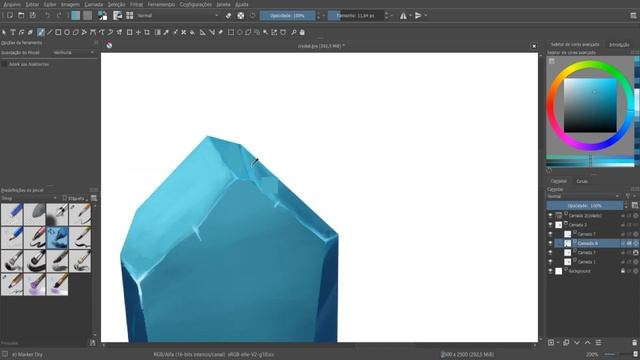This screenshot has height=360, width=640.
Task: Select the Elliptical Selection tool
Action: tap(240, 32)
